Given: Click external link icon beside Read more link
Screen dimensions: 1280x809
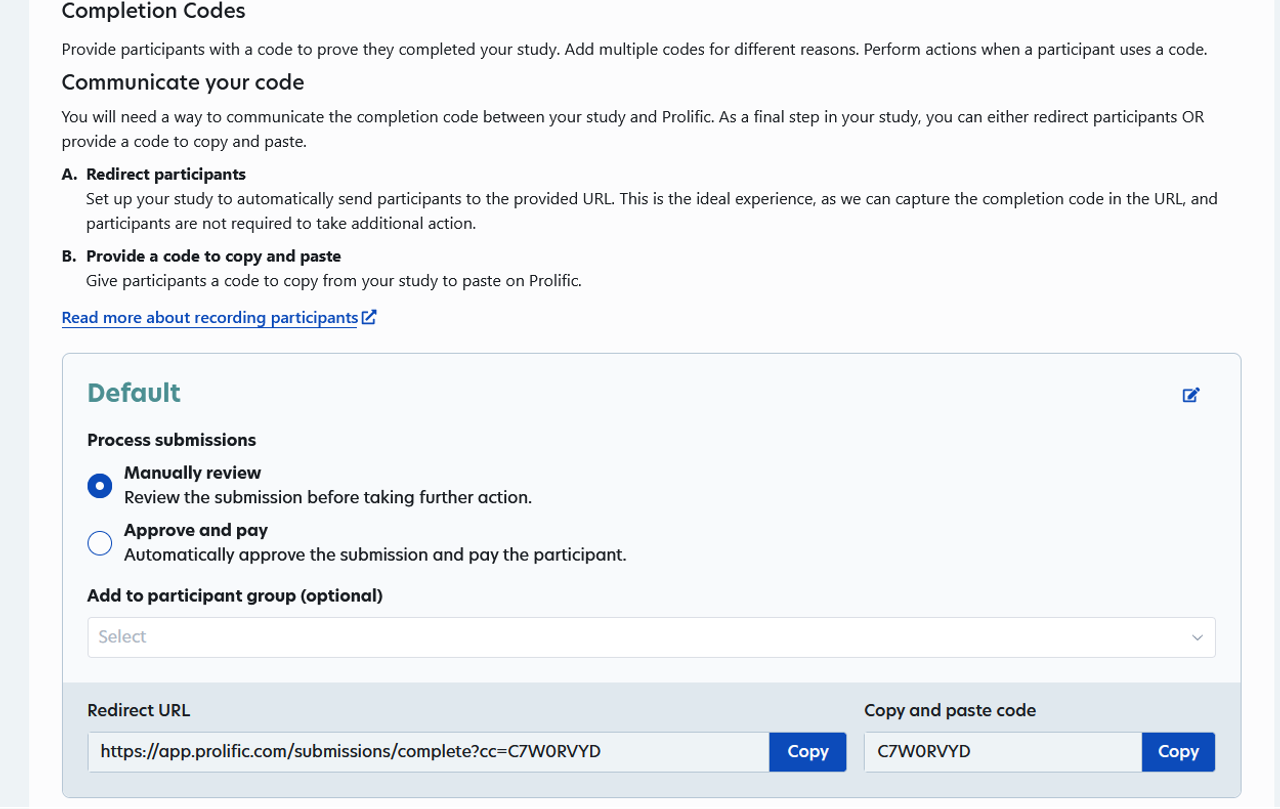Looking at the screenshot, I should [369, 317].
